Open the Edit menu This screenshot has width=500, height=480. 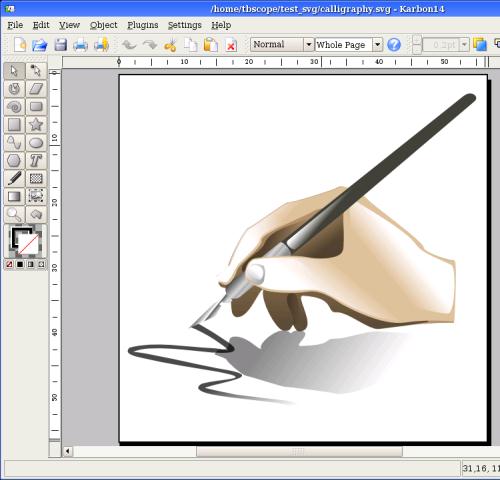click(41, 25)
